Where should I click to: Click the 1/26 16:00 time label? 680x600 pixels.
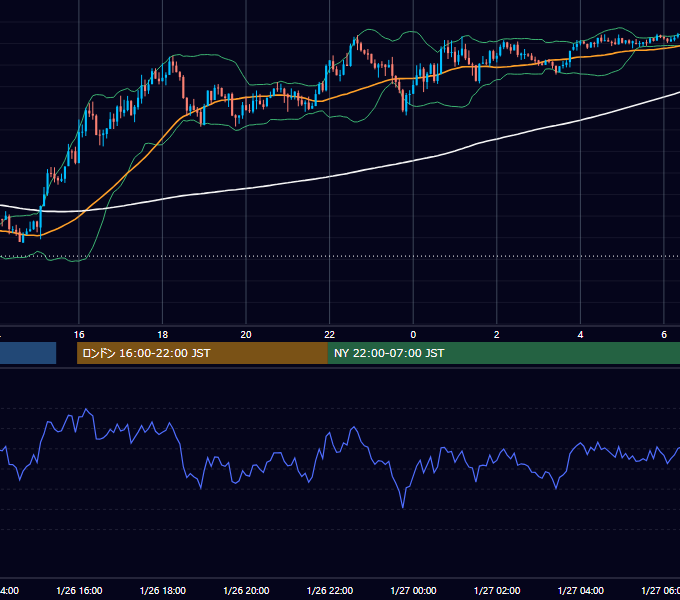(x=79, y=590)
